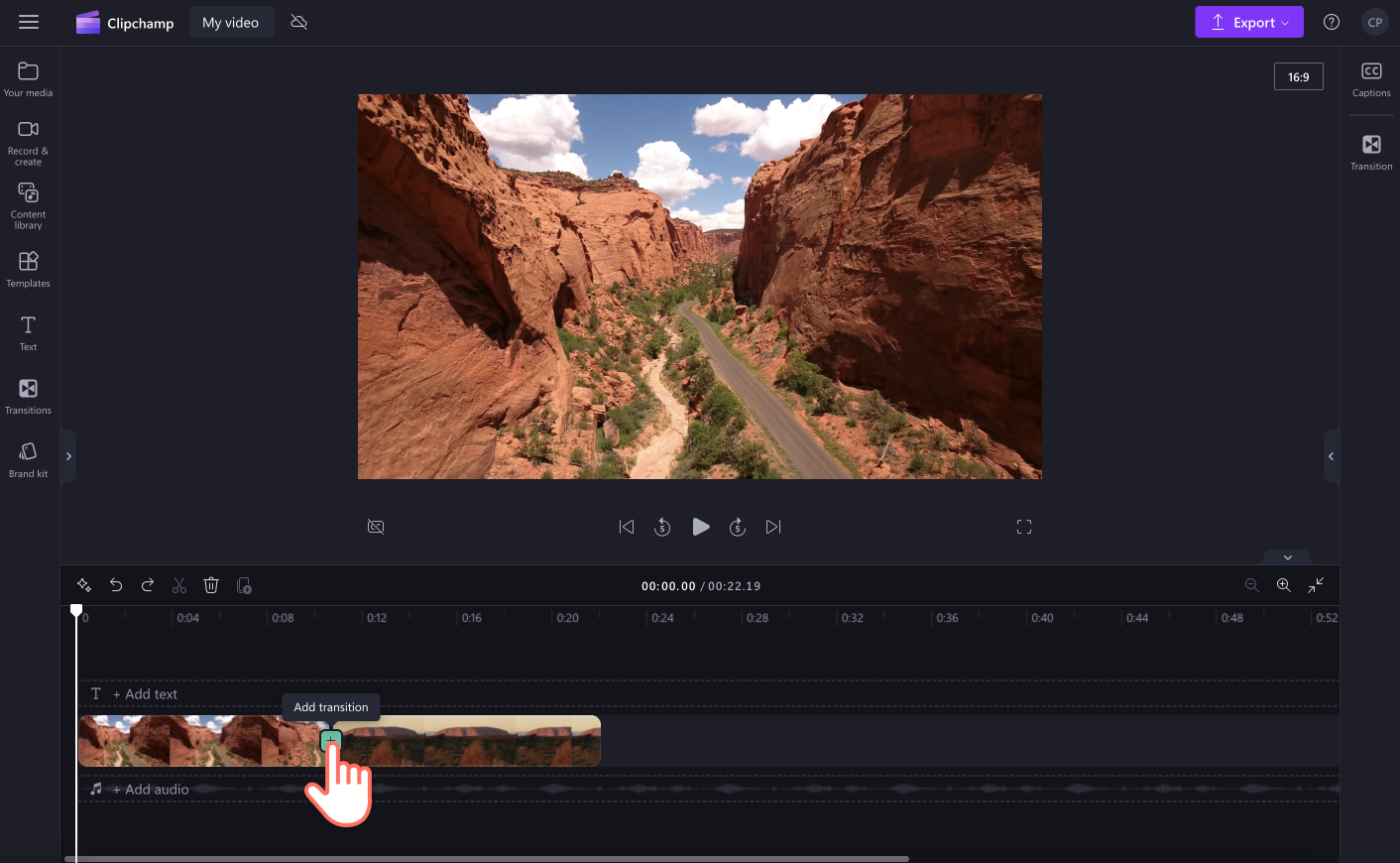Image resolution: width=1400 pixels, height=863 pixels.
Task: Open the Content library tab
Action: pos(28,205)
